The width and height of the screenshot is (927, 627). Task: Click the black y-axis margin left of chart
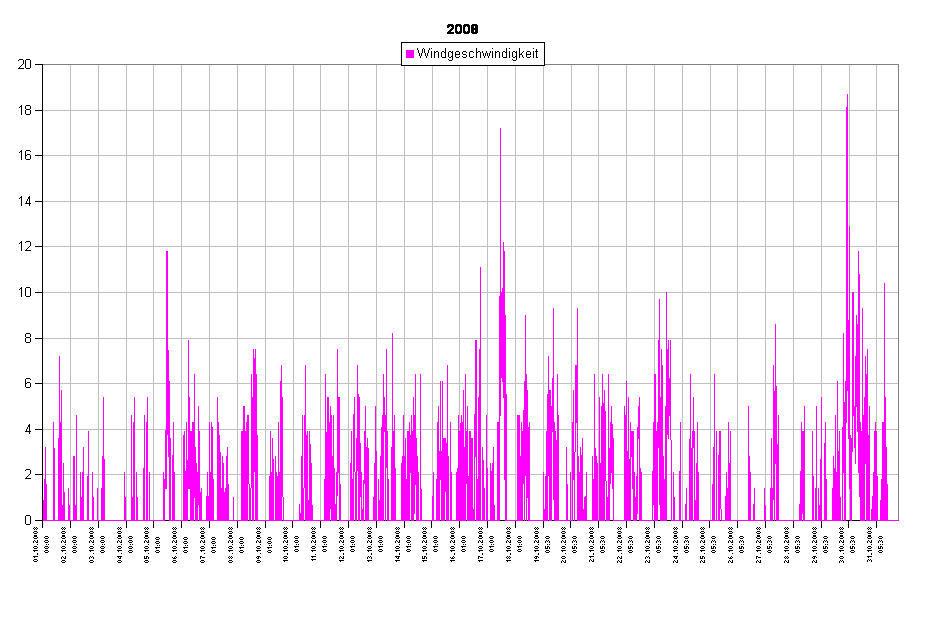coord(20,290)
